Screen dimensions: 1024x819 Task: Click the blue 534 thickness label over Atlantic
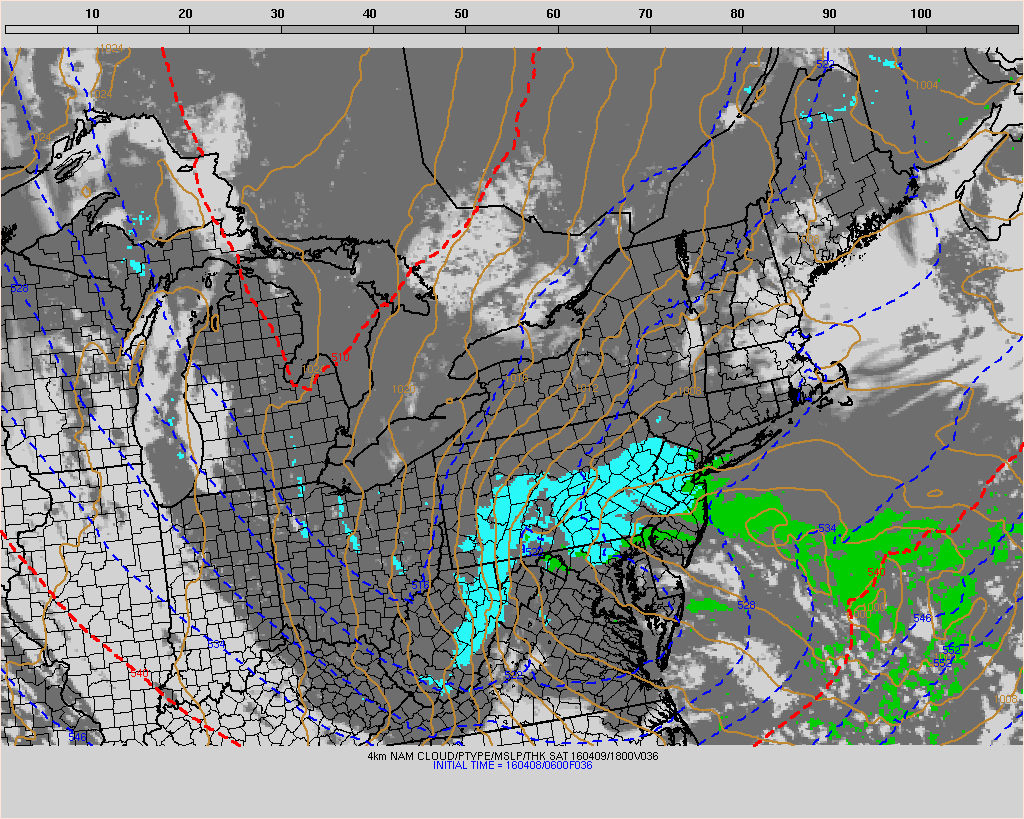click(827, 527)
